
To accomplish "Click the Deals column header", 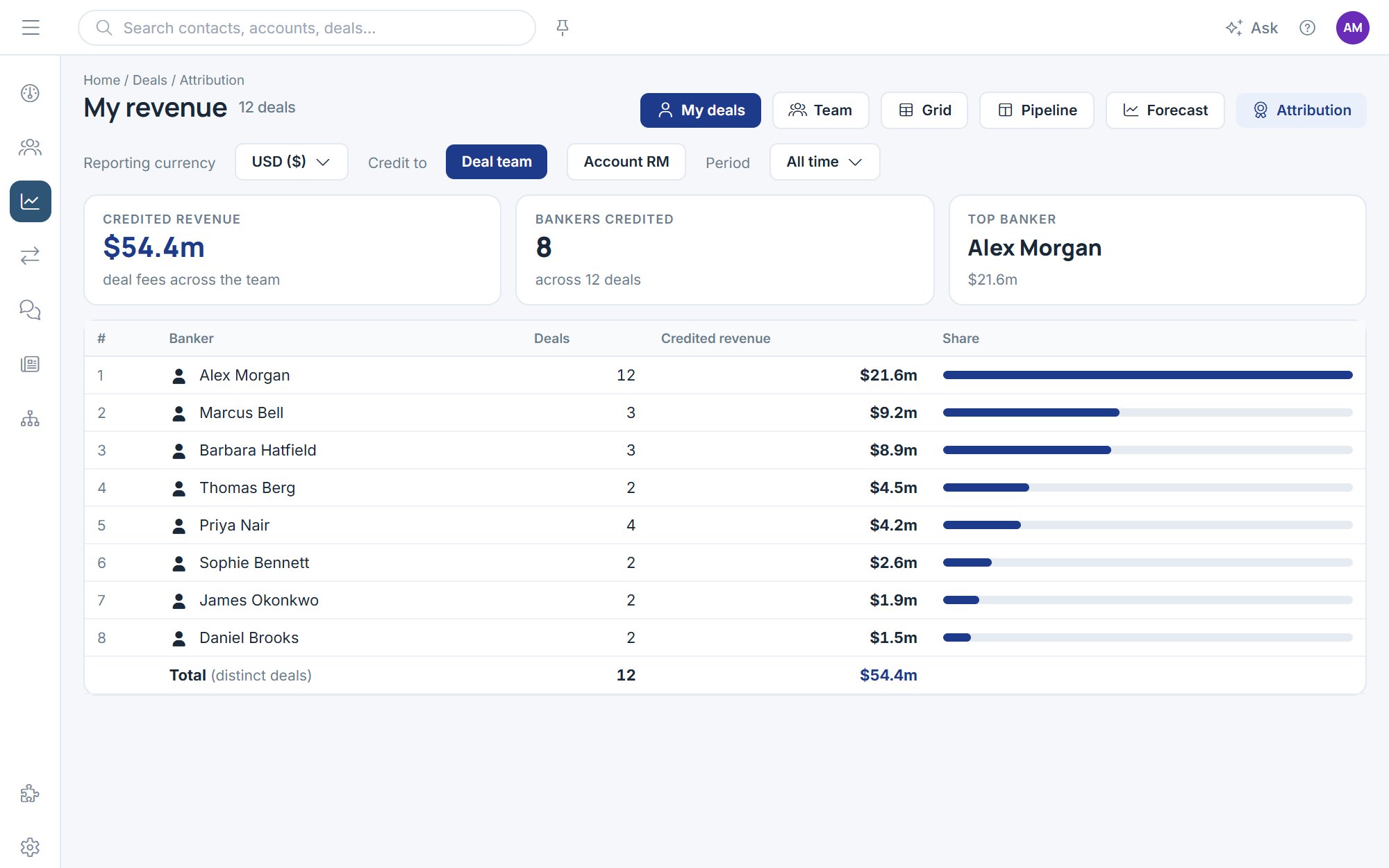I will [551, 338].
